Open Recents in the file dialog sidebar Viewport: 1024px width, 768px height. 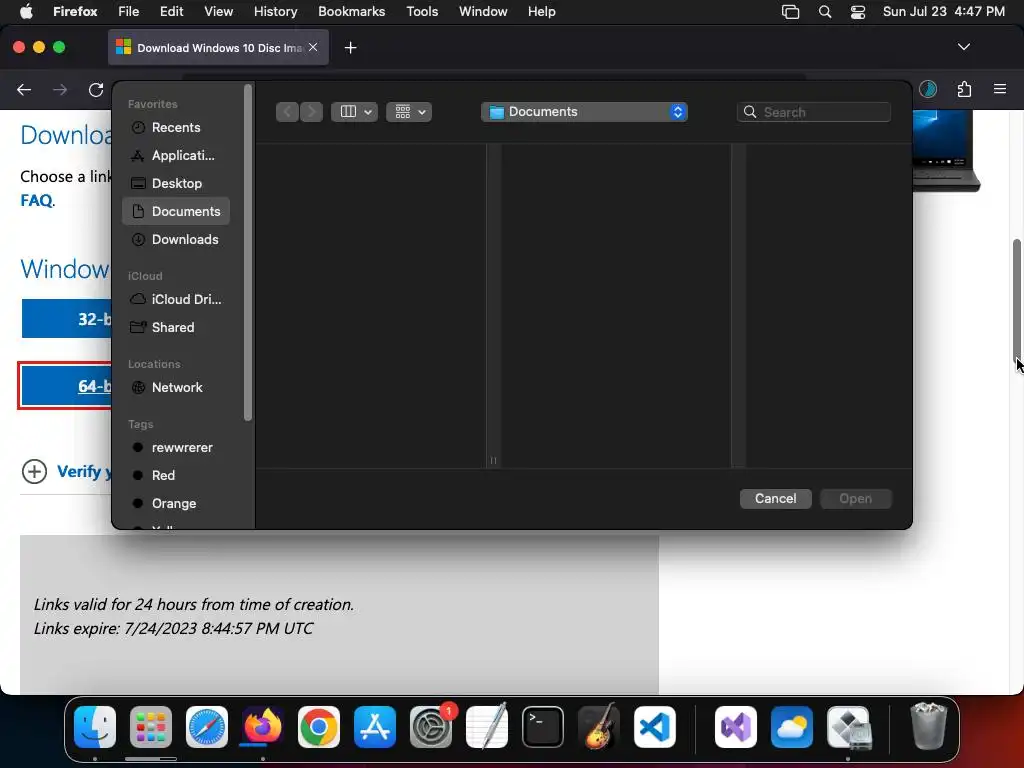tap(175, 127)
